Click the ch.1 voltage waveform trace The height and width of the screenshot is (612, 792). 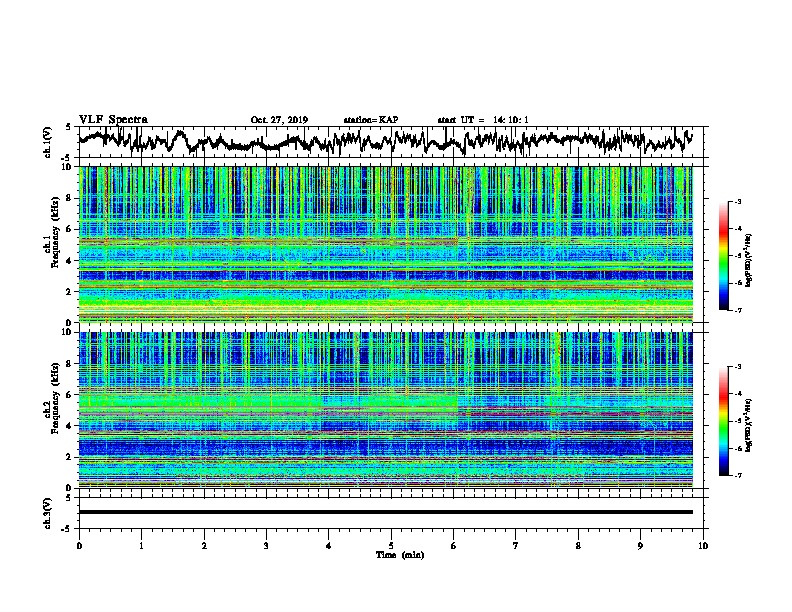pyautogui.click(x=385, y=141)
